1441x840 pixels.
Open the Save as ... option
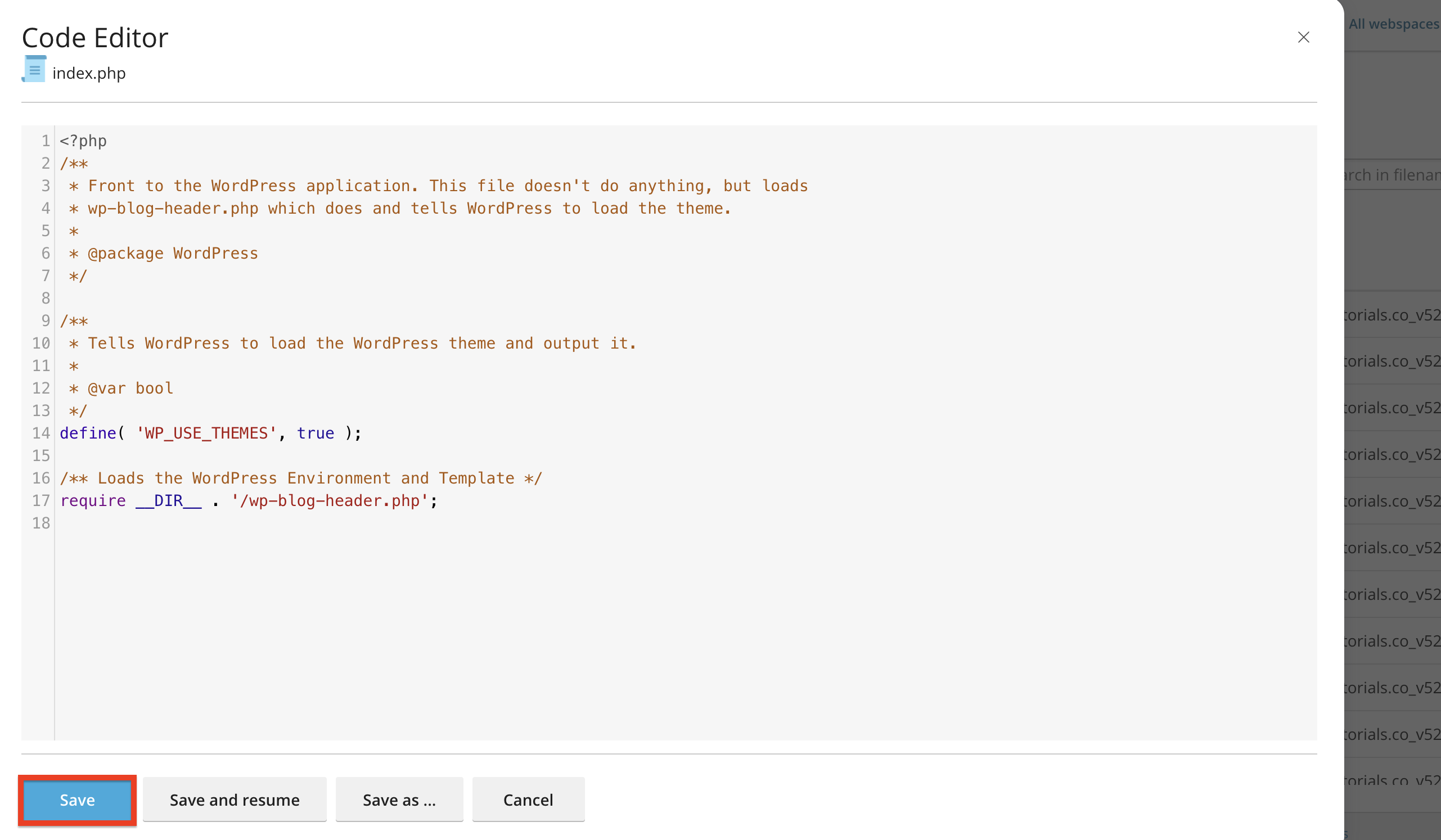399,800
